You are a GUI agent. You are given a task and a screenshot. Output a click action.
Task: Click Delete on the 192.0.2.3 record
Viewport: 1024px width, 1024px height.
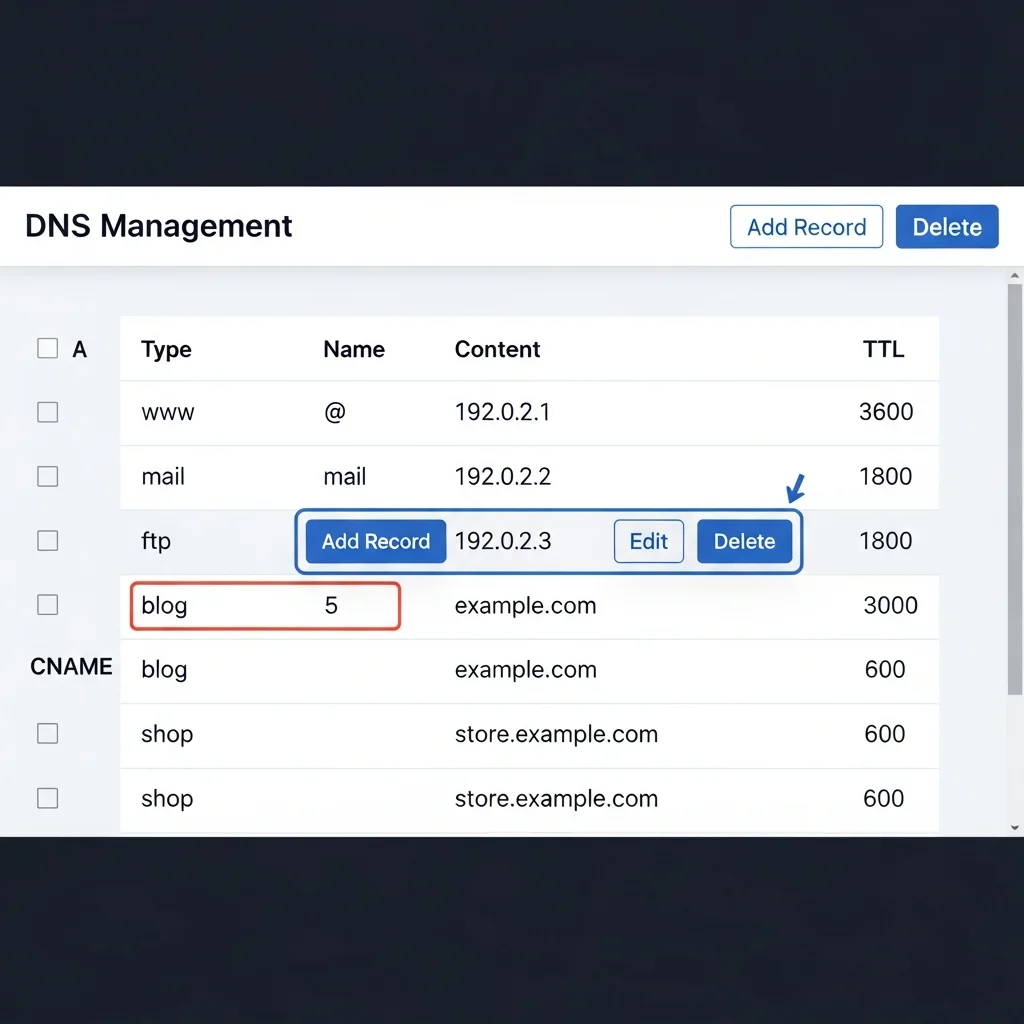coord(744,541)
